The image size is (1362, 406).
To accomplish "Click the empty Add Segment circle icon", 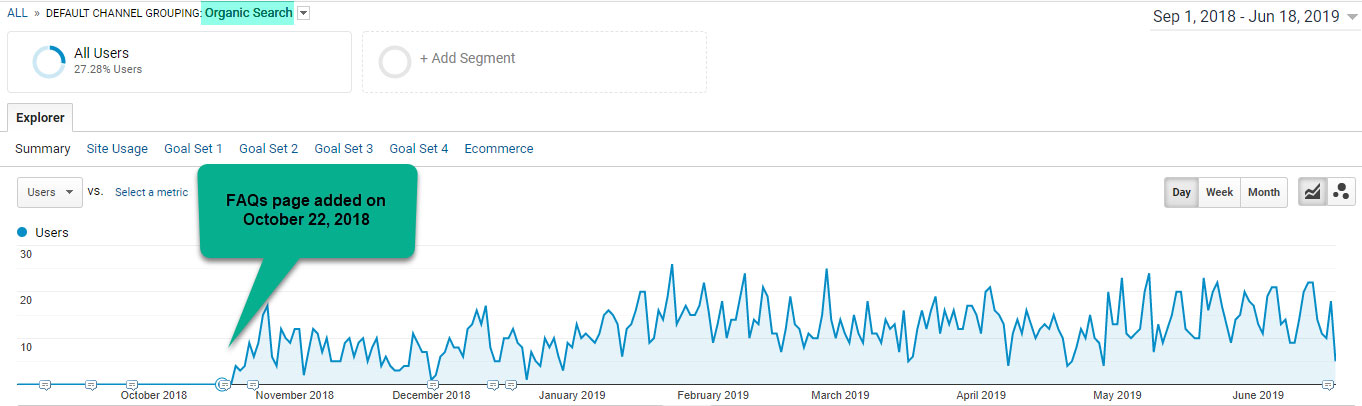I will click(395, 61).
